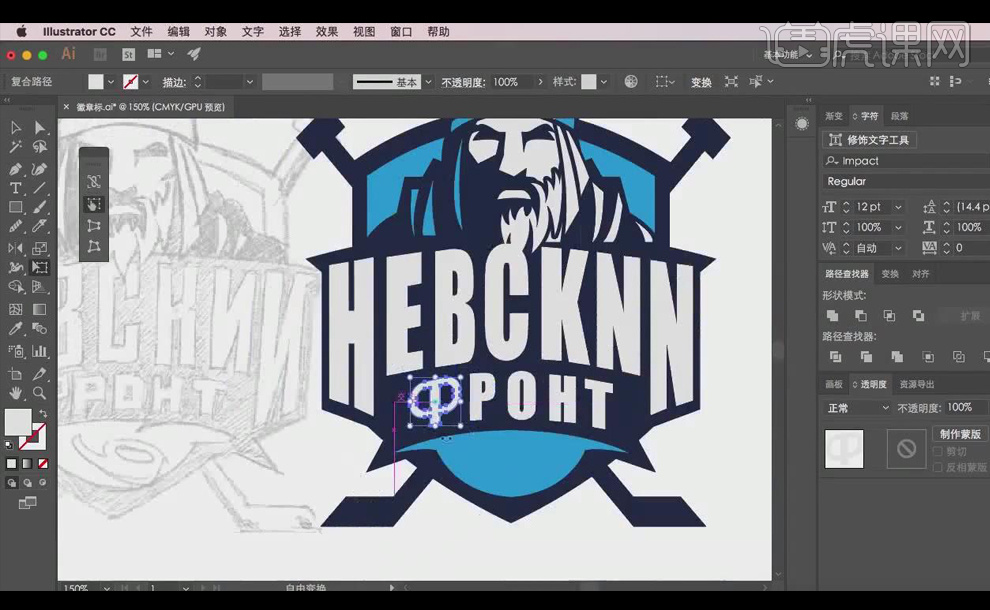The width and height of the screenshot is (990, 610).
Task: Open the 对象 (Object) menu
Action: (x=215, y=32)
